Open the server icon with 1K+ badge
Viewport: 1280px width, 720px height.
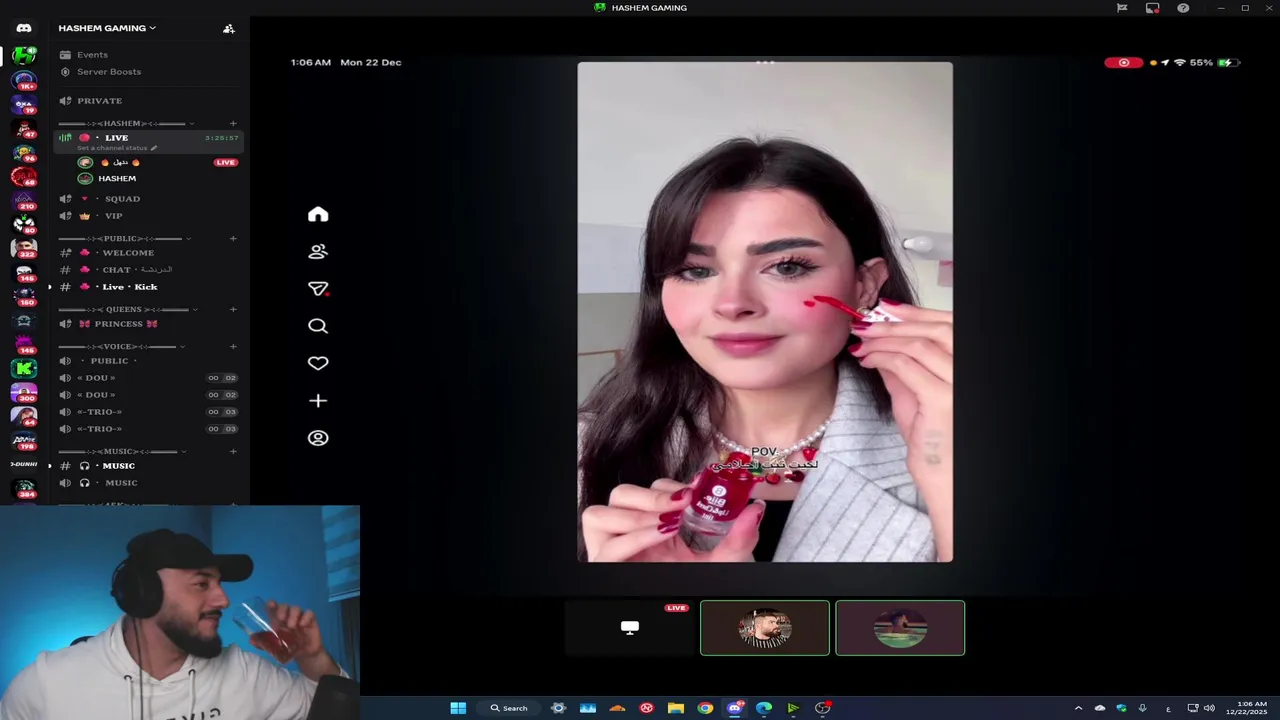(x=24, y=80)
